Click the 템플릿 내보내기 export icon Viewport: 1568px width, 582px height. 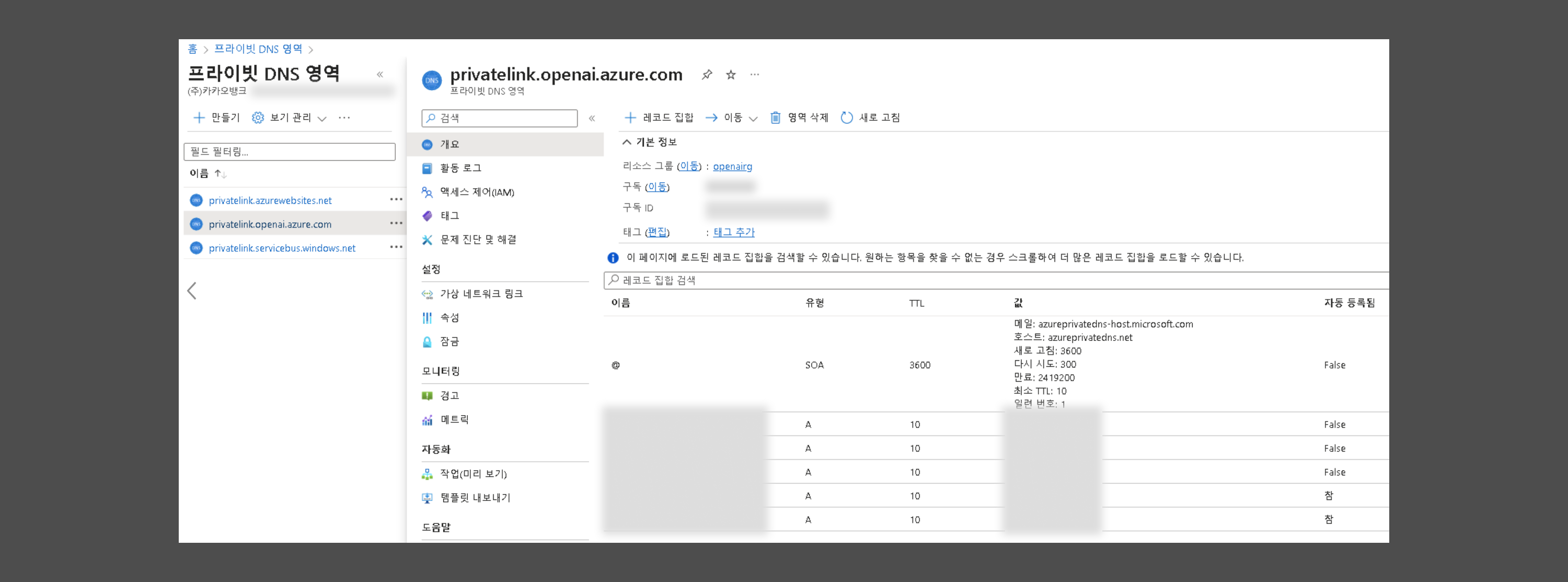tap(428, 497)
